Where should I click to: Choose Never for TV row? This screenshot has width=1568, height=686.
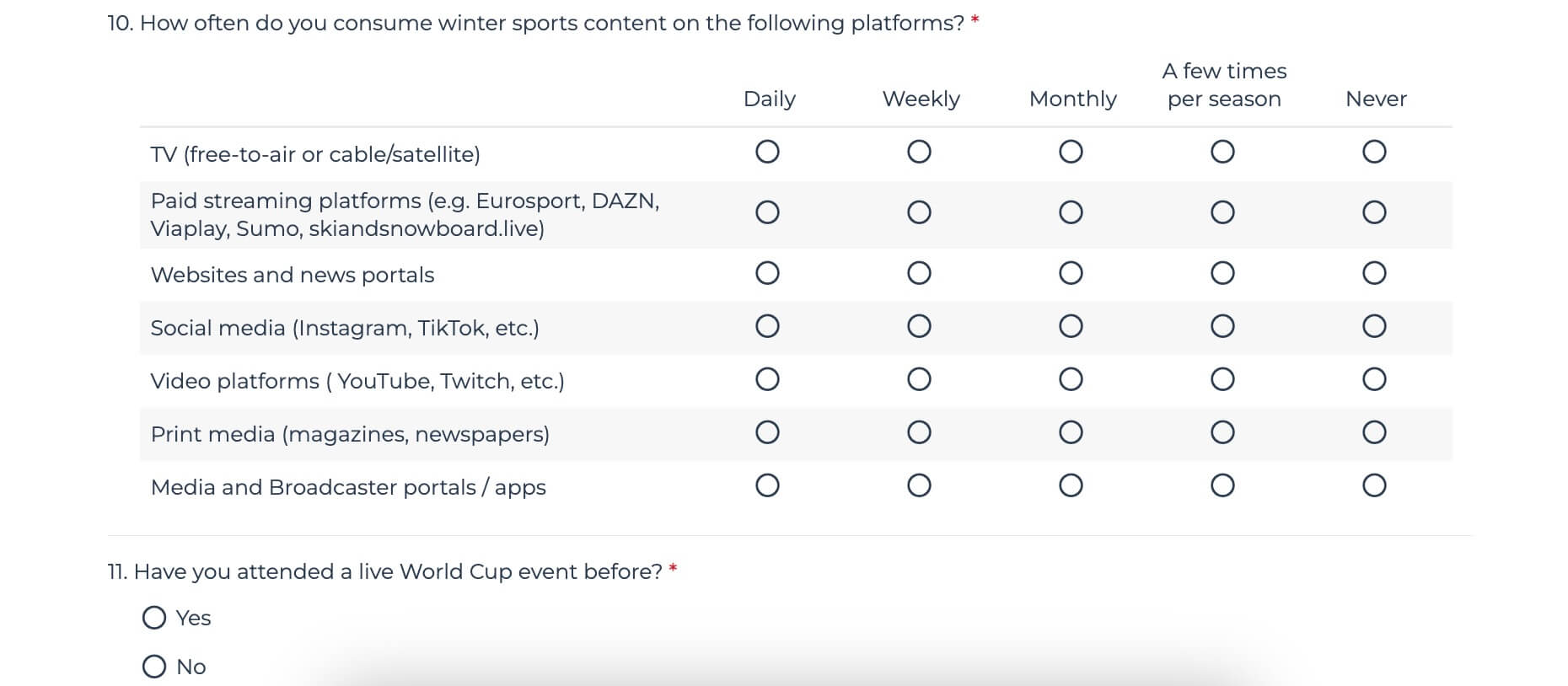tap(1374, 152)
